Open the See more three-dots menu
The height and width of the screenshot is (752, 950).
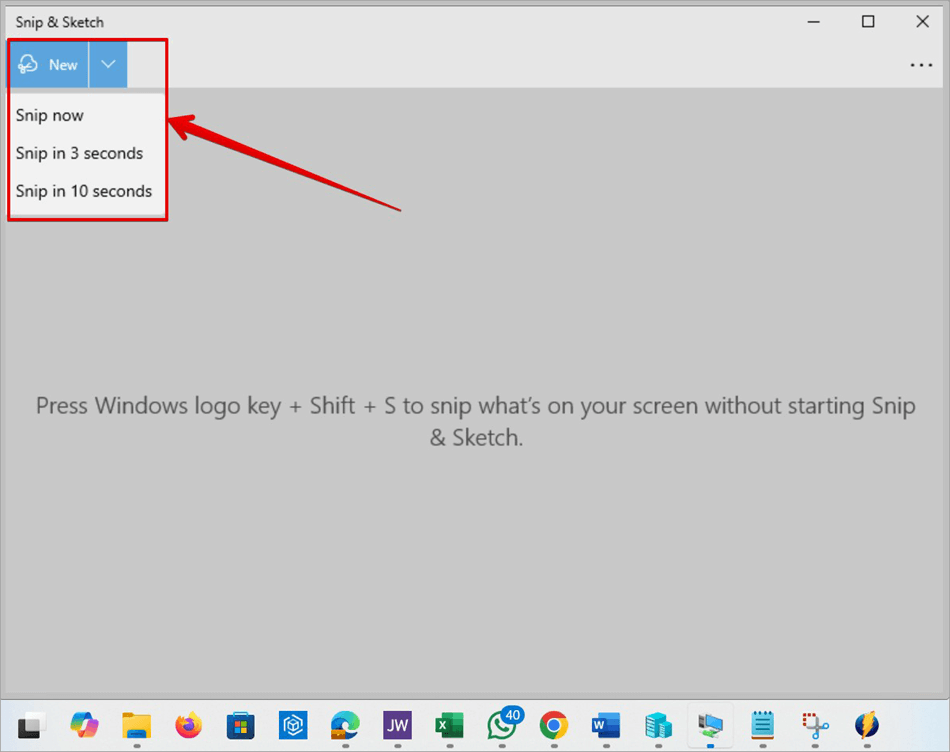(x=920, y=65)
